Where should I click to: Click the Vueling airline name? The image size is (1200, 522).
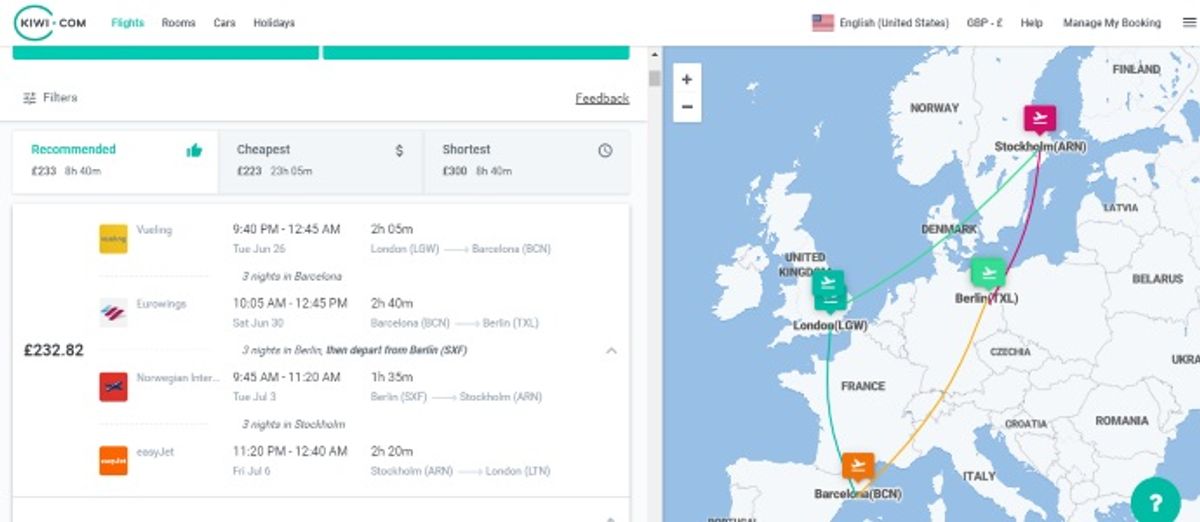(x=154, y=230)
